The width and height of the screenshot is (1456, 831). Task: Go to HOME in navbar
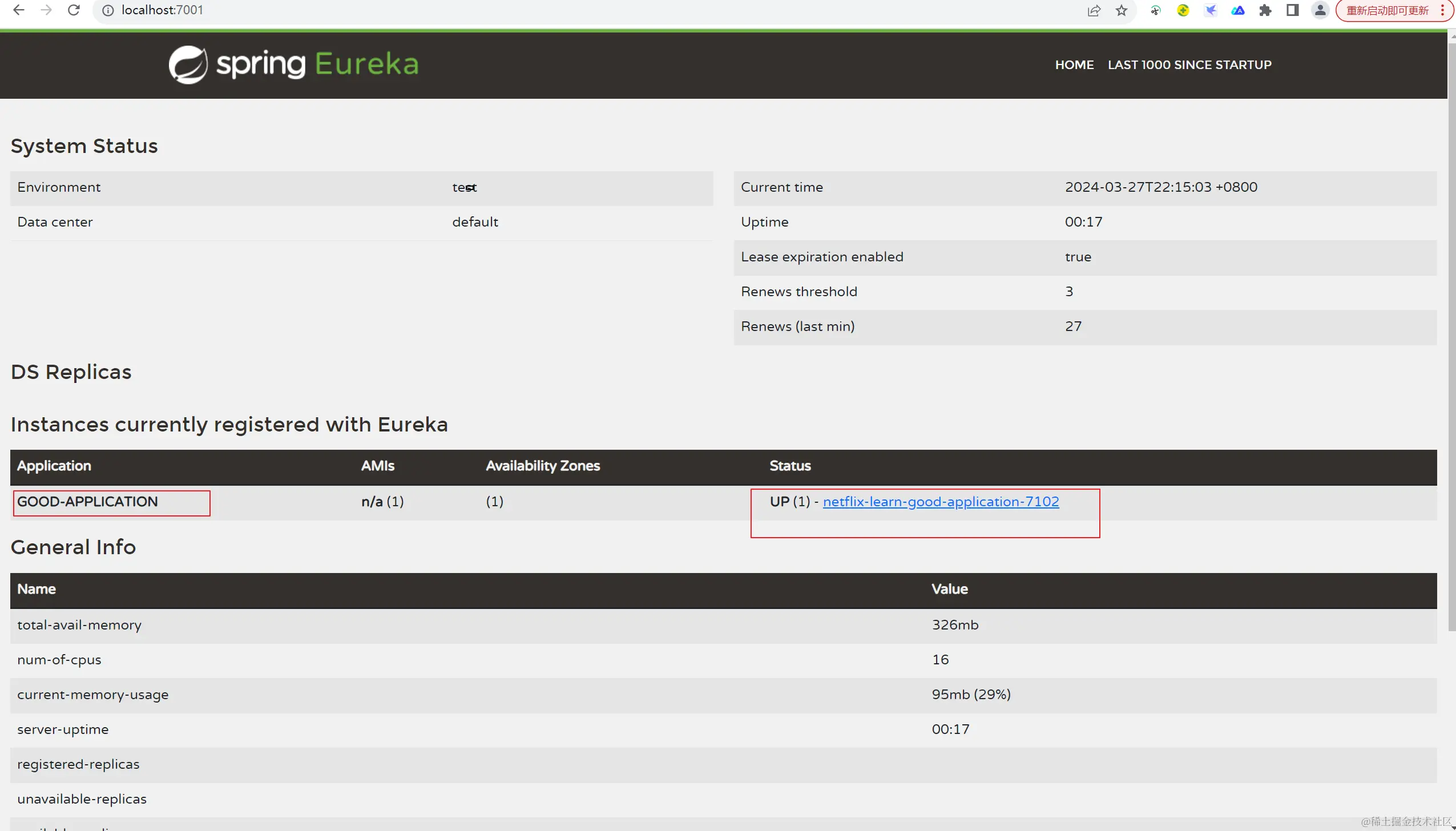click(x=1074, y=64)
